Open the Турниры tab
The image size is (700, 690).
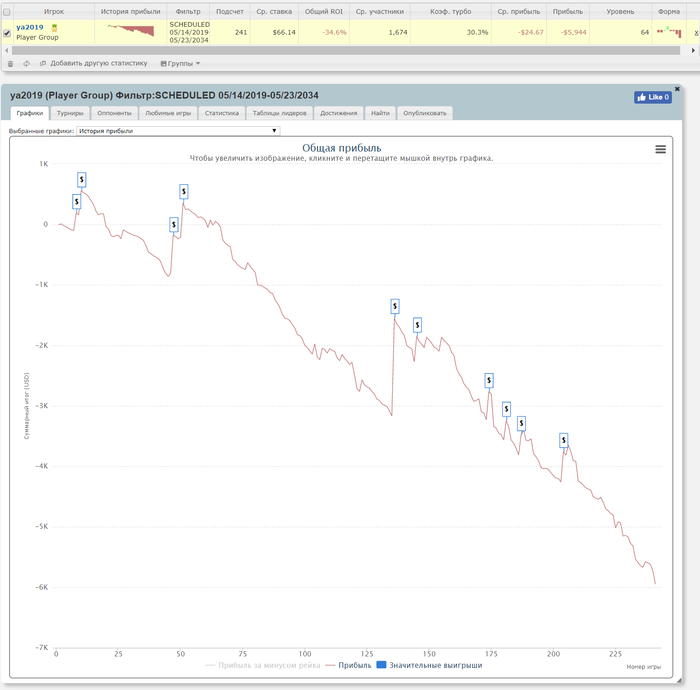pos(70,113)
